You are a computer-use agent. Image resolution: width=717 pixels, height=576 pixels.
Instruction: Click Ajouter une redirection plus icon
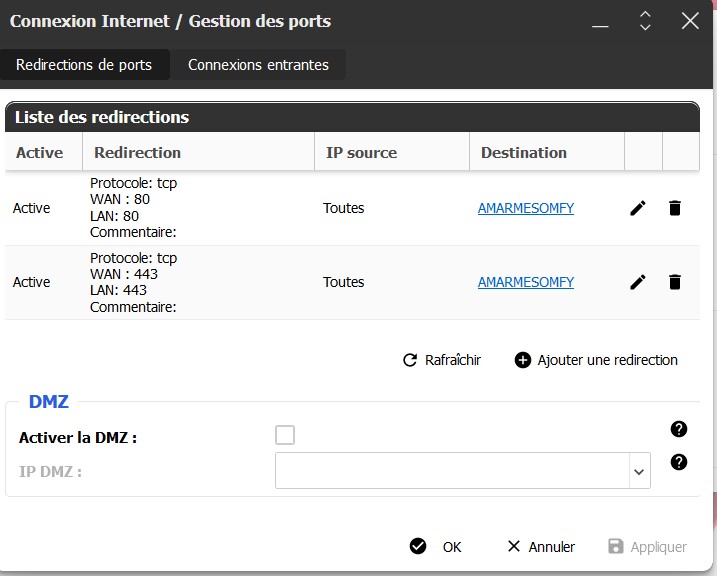click(x=523, y=360)
